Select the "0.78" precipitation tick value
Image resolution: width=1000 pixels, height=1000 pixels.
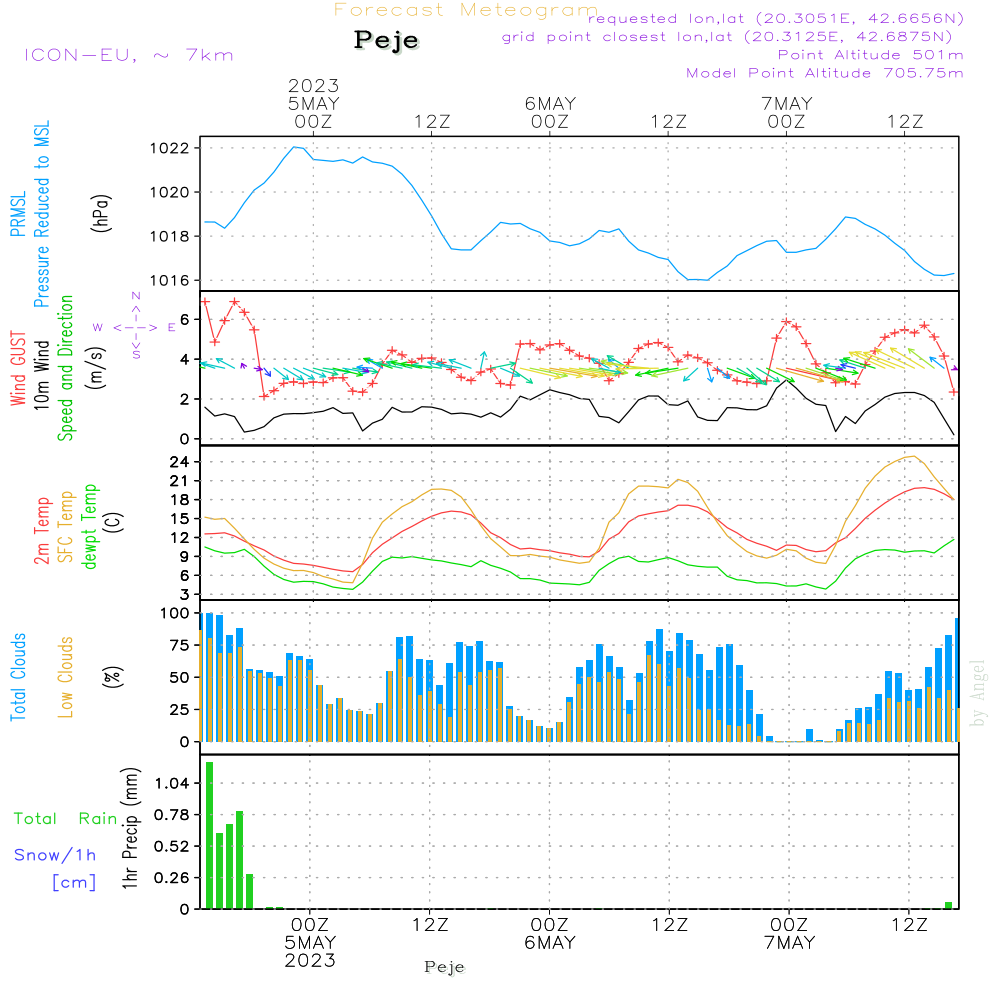(172, 815)
